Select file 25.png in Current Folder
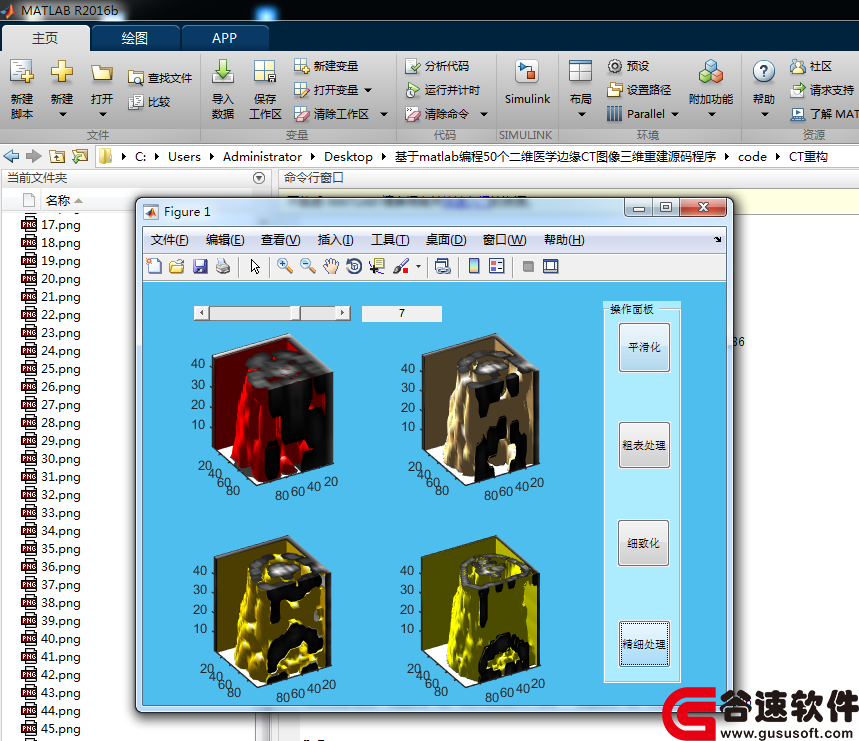 (61, 369)
